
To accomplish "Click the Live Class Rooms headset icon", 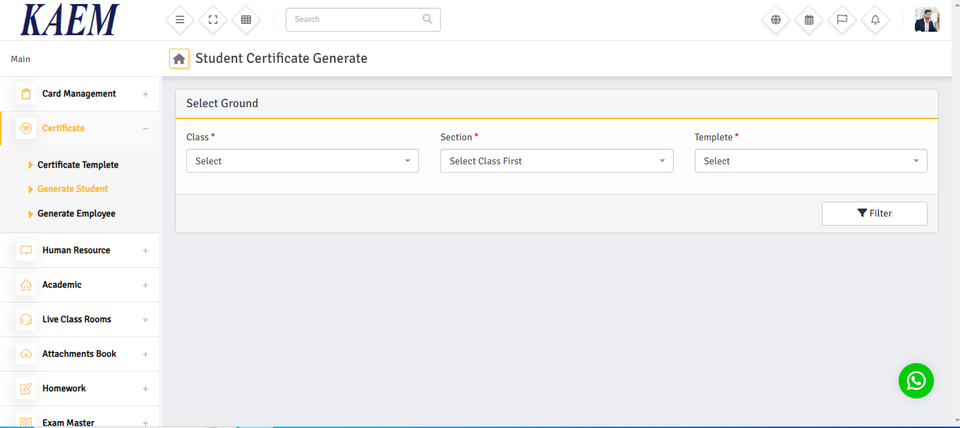I will click(x=26, y=320).
